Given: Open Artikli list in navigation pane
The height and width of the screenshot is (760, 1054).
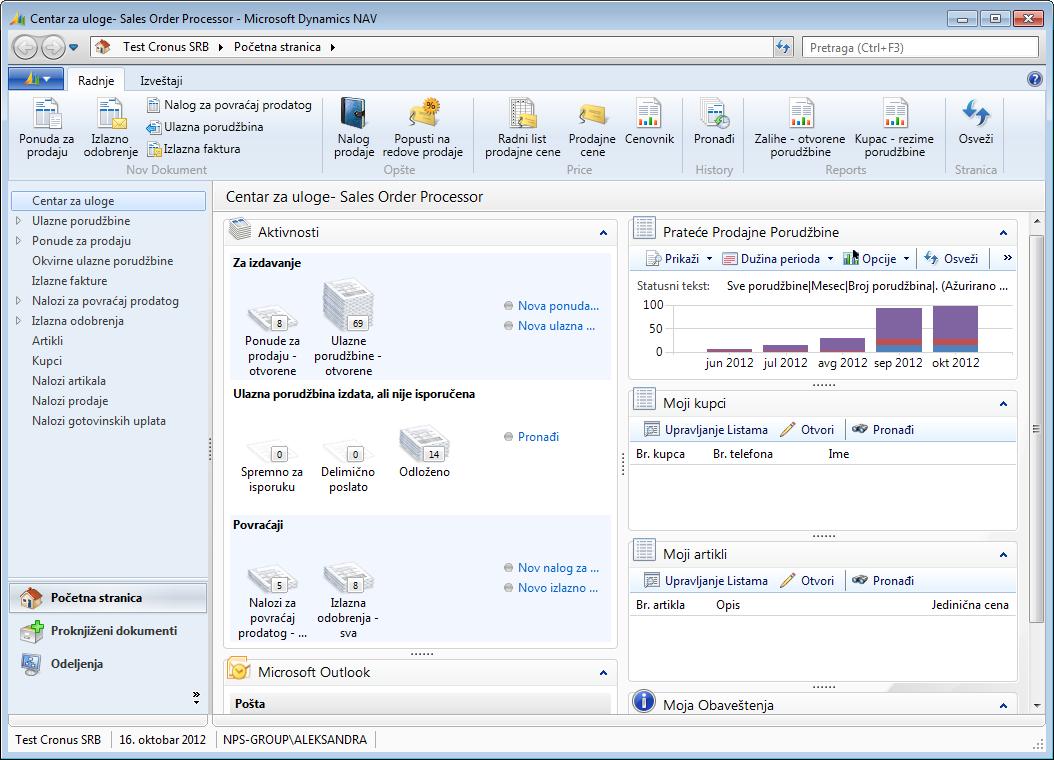Looking at the screenshot, I should click(47, 341).
